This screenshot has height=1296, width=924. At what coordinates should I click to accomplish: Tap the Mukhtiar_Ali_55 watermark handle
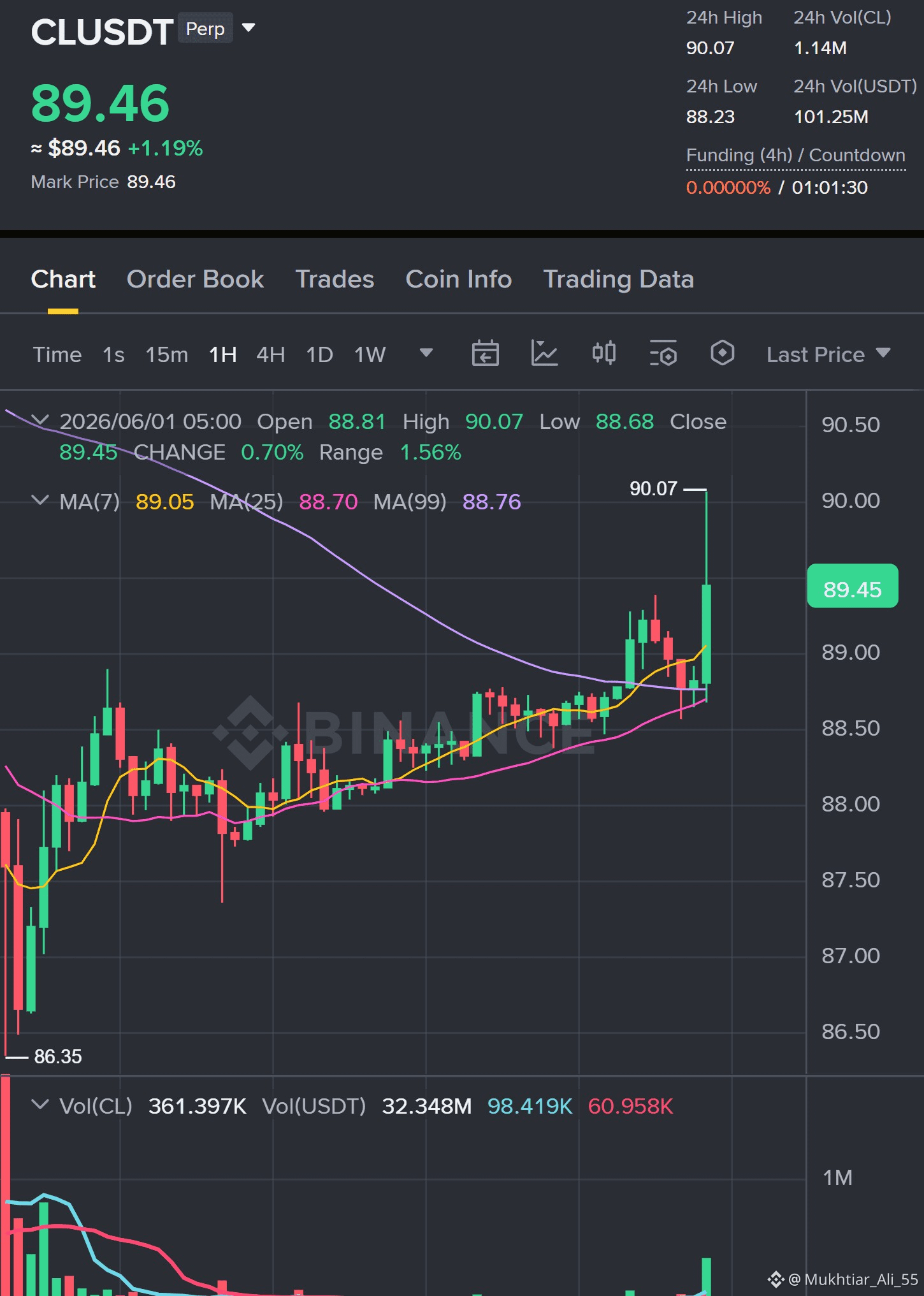861,1279
